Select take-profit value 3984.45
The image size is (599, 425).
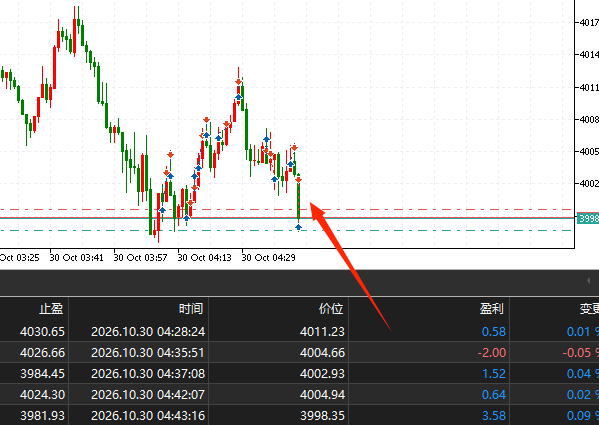[x=42, y=373]
